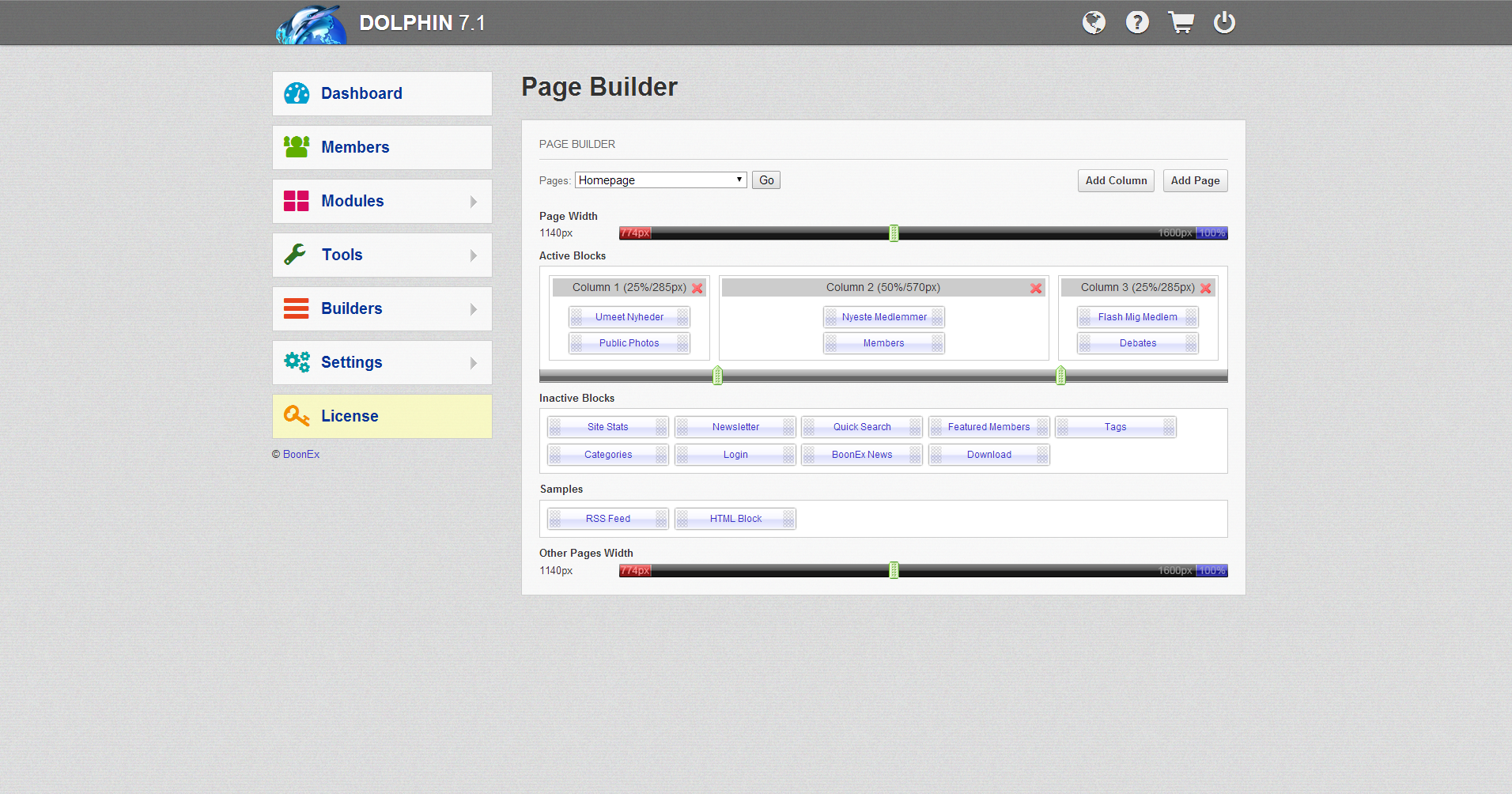Remove Column 3 with red X icon
The image size is (1512, 794).
pos(1206,289)
